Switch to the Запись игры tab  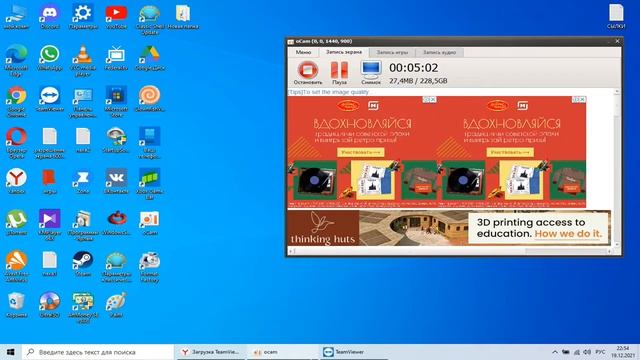[x=392, y=52]
